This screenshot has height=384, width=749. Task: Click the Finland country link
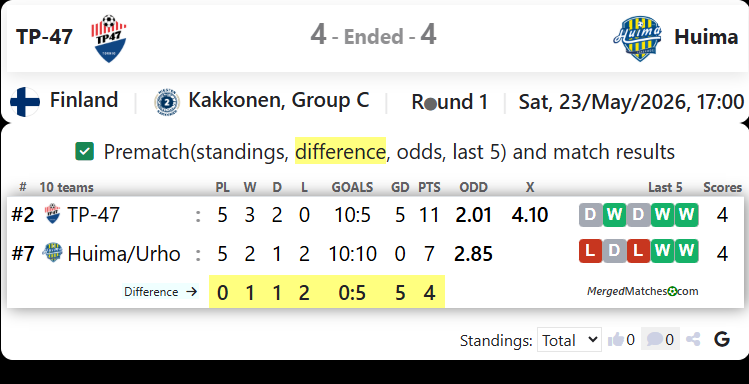84,100
